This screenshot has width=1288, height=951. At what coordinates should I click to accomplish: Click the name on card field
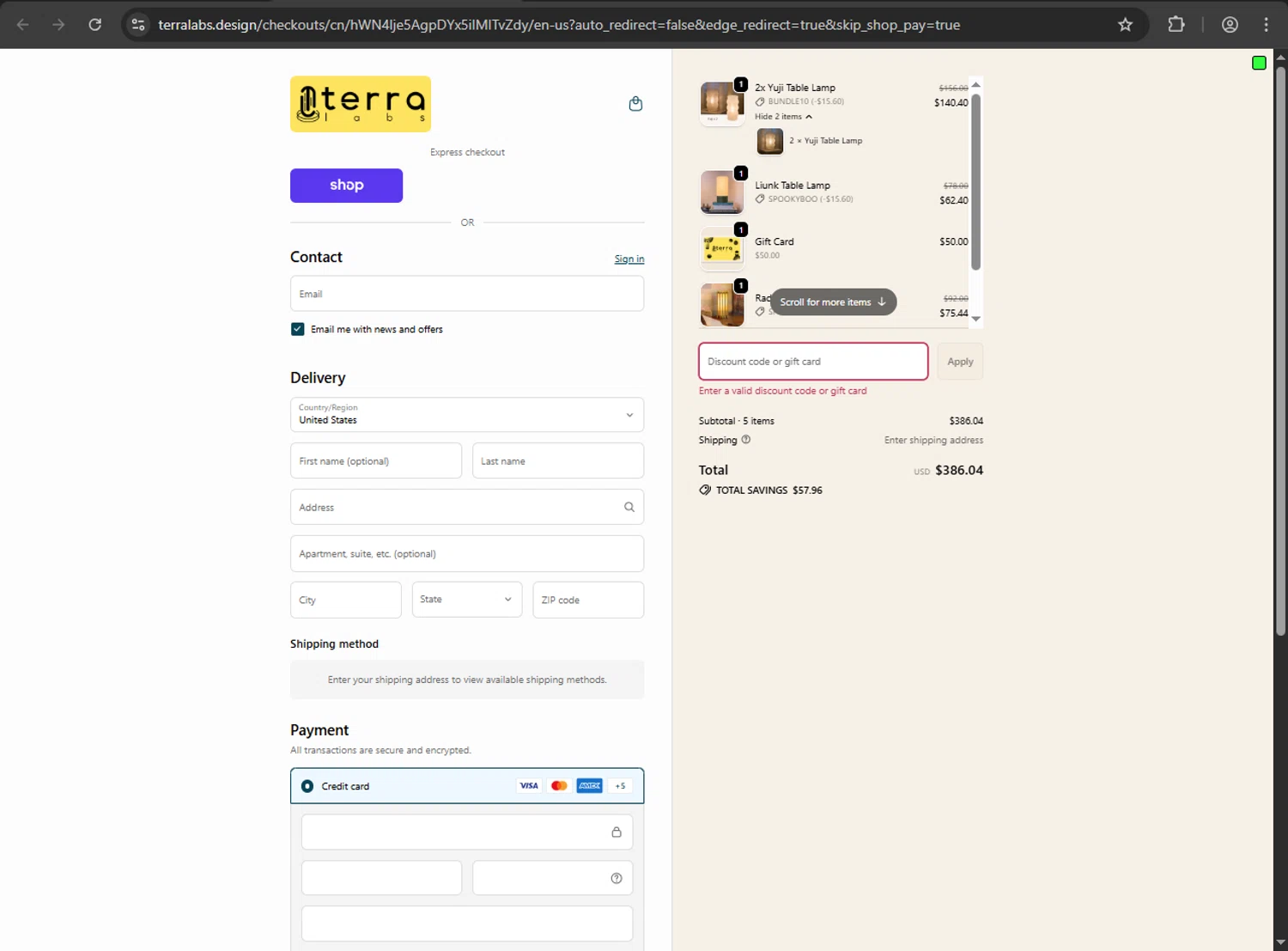467,924
